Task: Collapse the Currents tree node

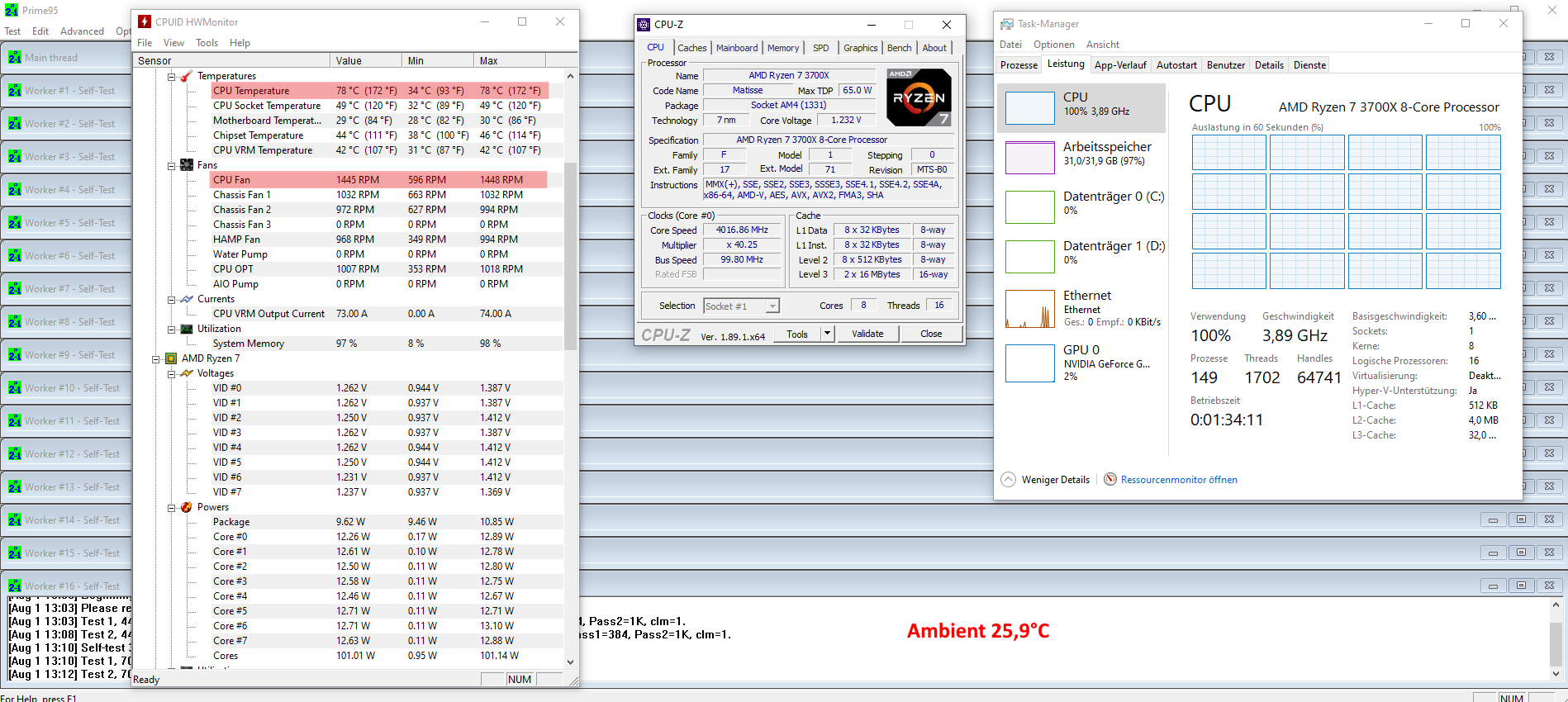Action: point(171,299)
